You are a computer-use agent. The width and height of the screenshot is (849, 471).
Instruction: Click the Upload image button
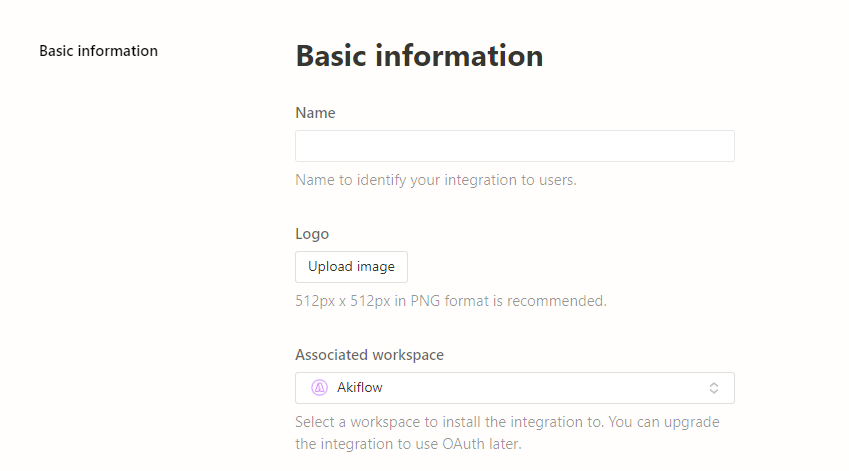coord(351,267)
